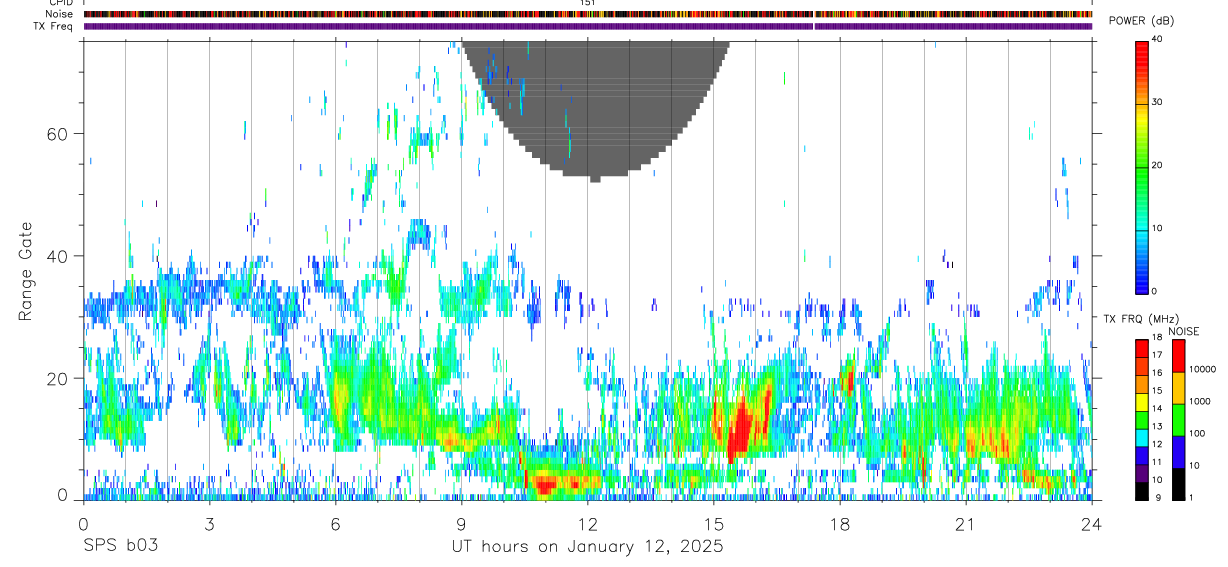This screenshot has width=1228, height=567.
Task: Click the "TX Freq" row label at top left
Action: [54, 26]
